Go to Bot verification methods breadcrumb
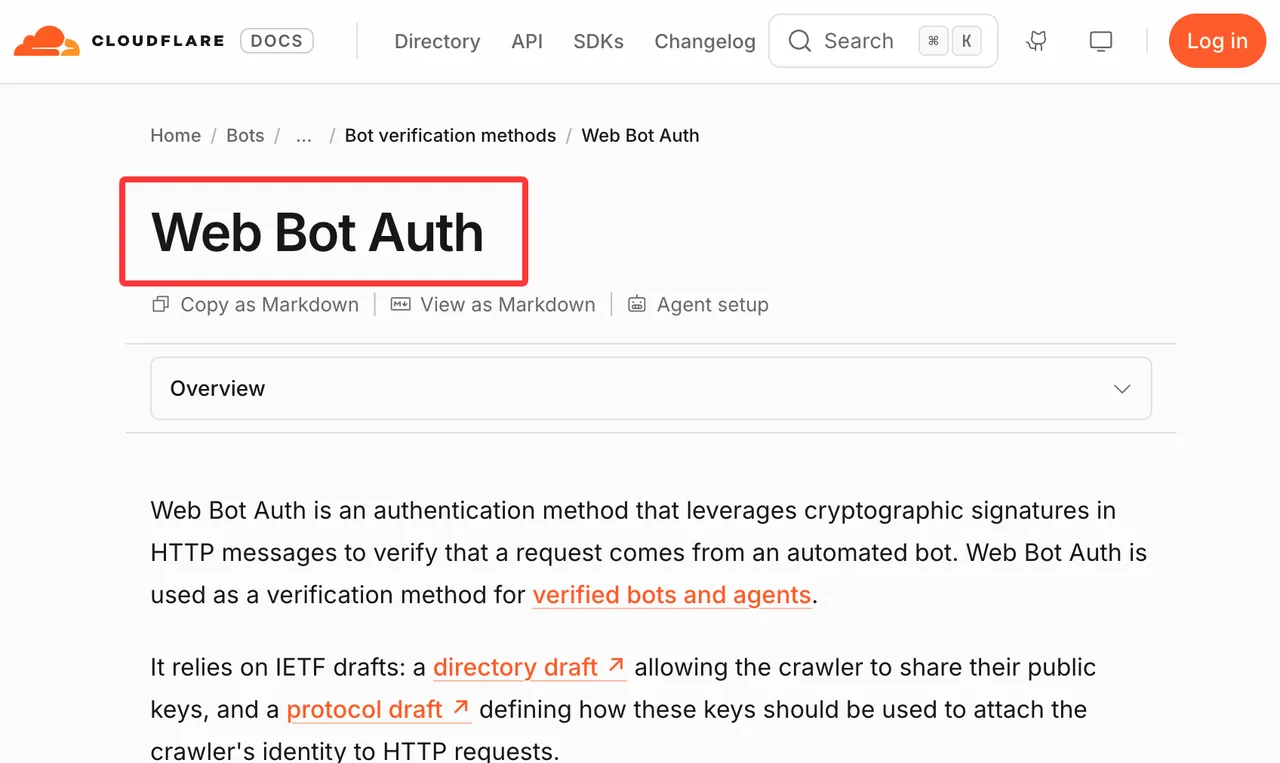 (x=450, y=136)
